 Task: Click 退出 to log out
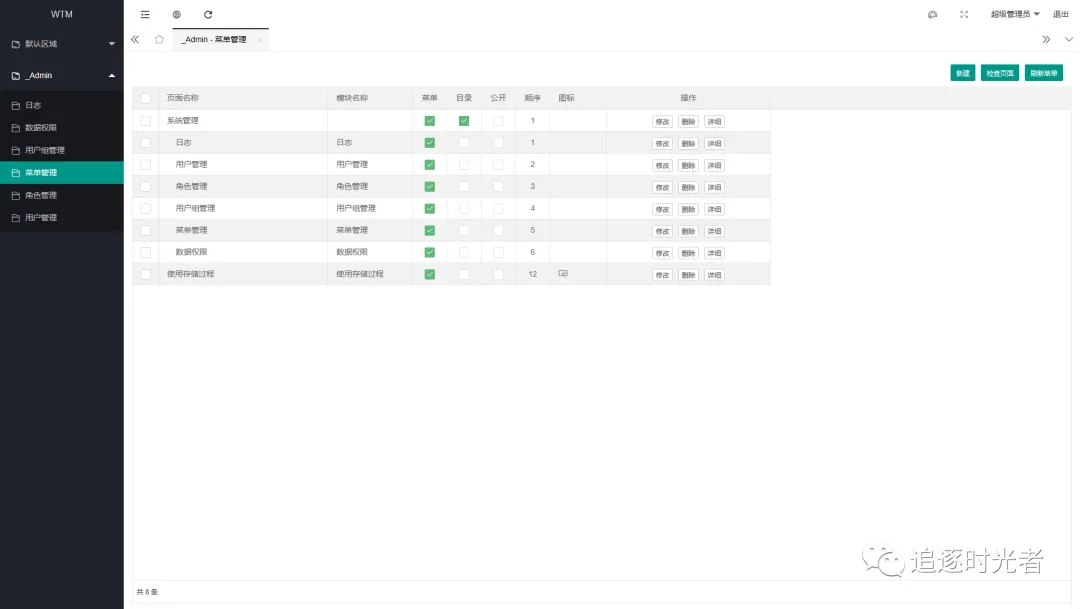pos(1060,14)
